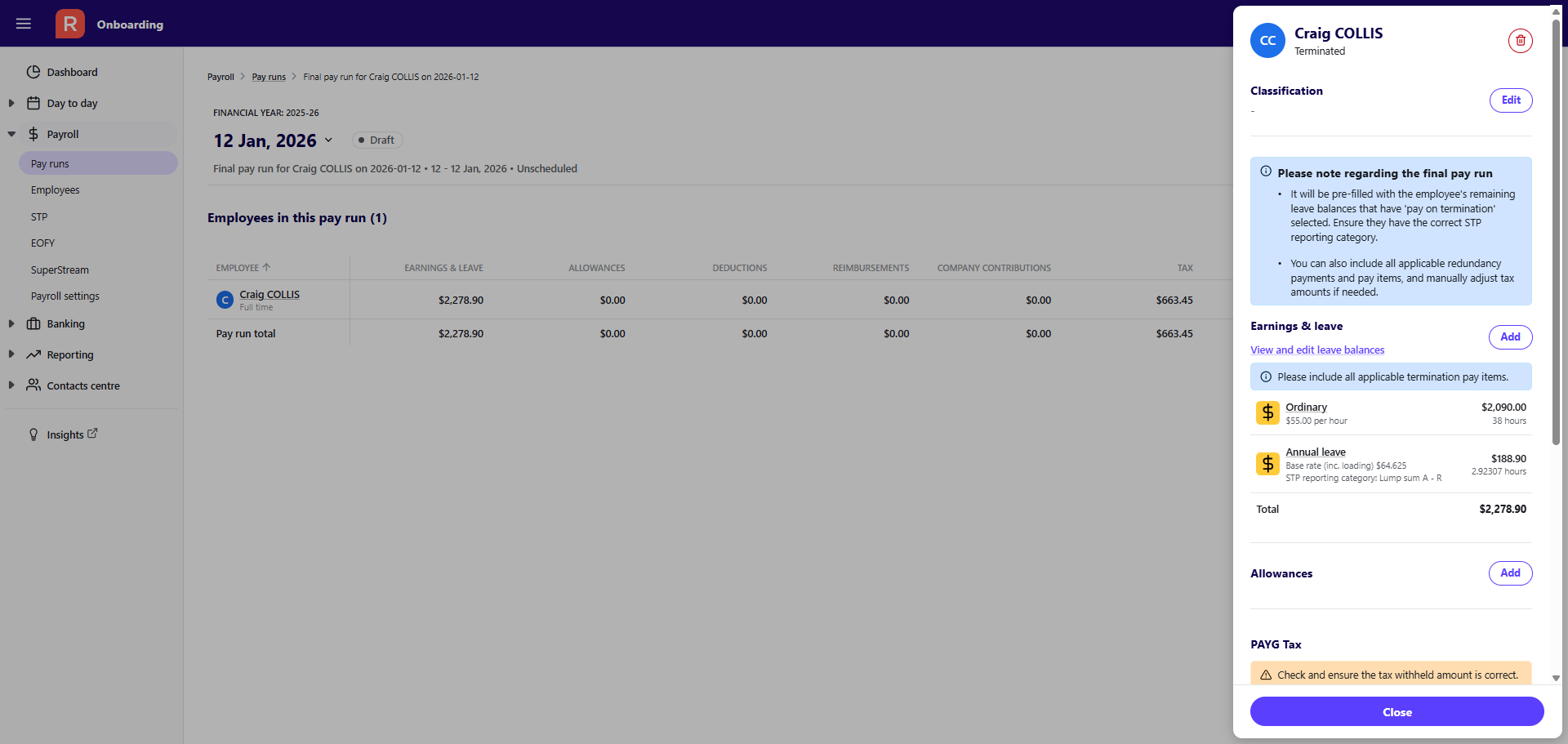
Task: Click the external link icon beside Insights
Action: [x=92, y=434]
